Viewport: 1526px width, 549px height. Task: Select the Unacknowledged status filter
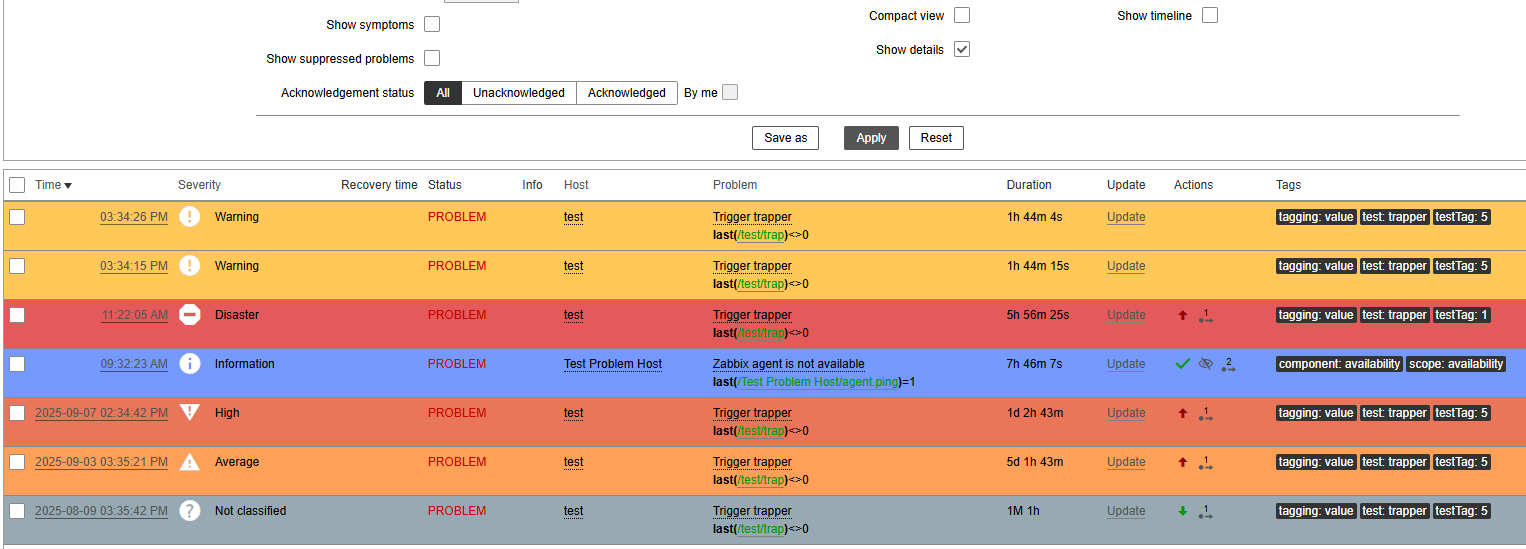tap(518, 93)
